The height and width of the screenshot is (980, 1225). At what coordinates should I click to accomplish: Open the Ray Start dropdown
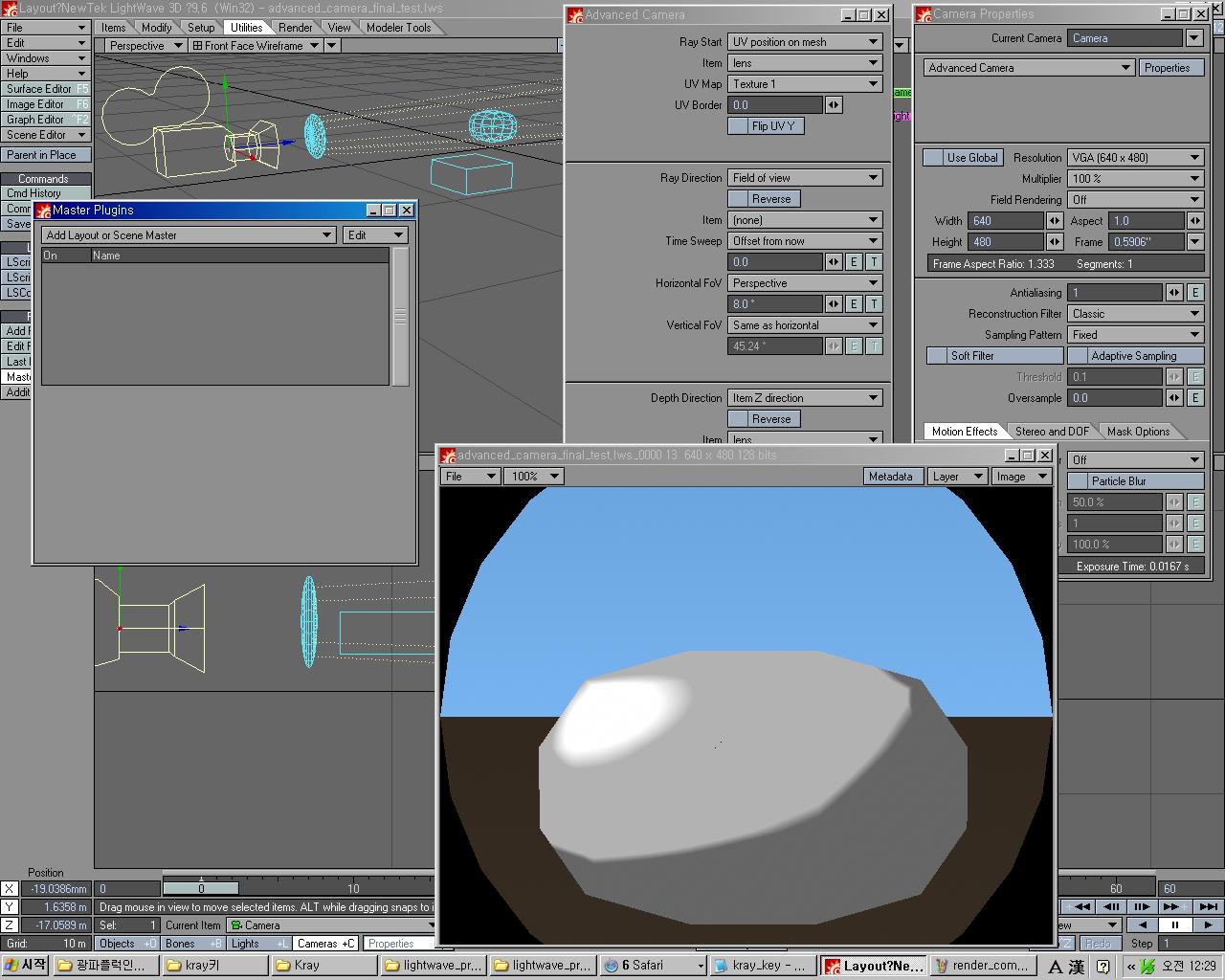point(805,42)
